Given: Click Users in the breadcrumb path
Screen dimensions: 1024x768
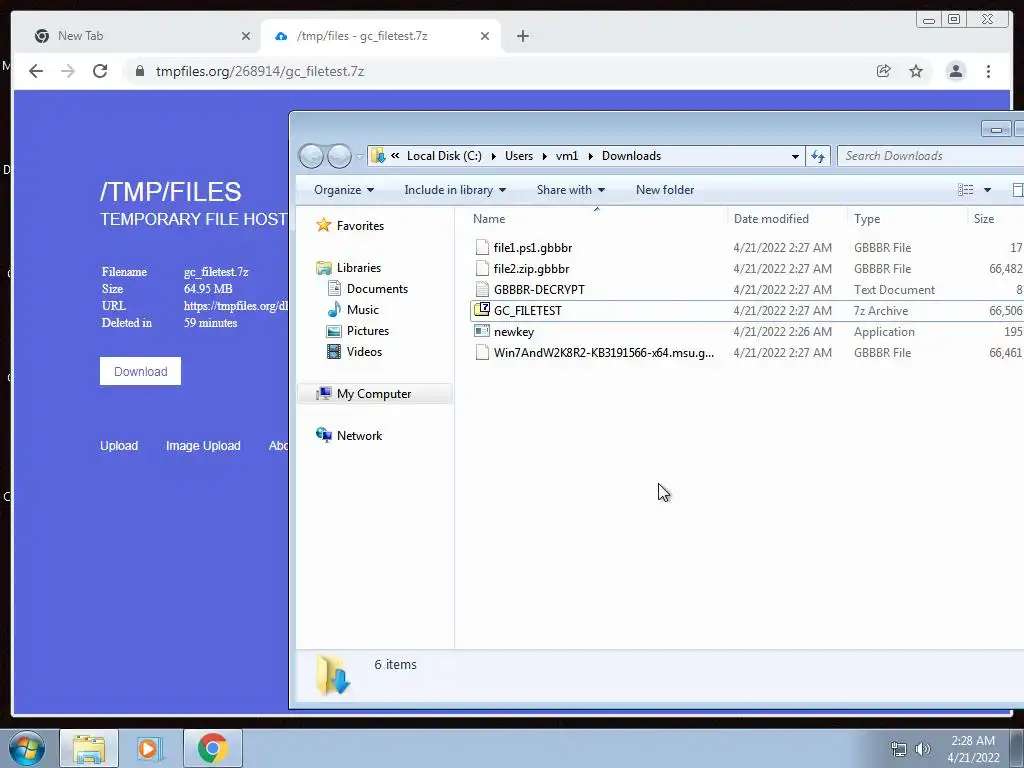Looking at the screenshot, I should (x=519, y=155).
